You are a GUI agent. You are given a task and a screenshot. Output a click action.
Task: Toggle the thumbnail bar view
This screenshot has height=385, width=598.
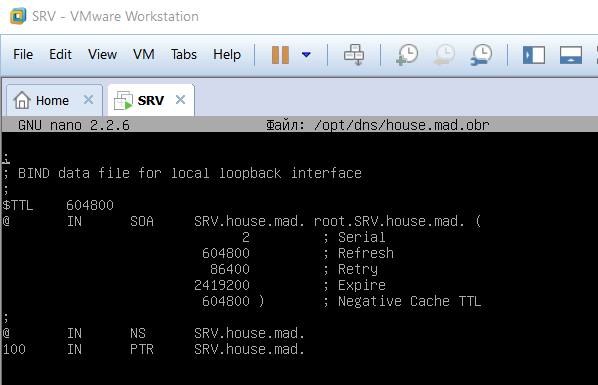[571, 55]
